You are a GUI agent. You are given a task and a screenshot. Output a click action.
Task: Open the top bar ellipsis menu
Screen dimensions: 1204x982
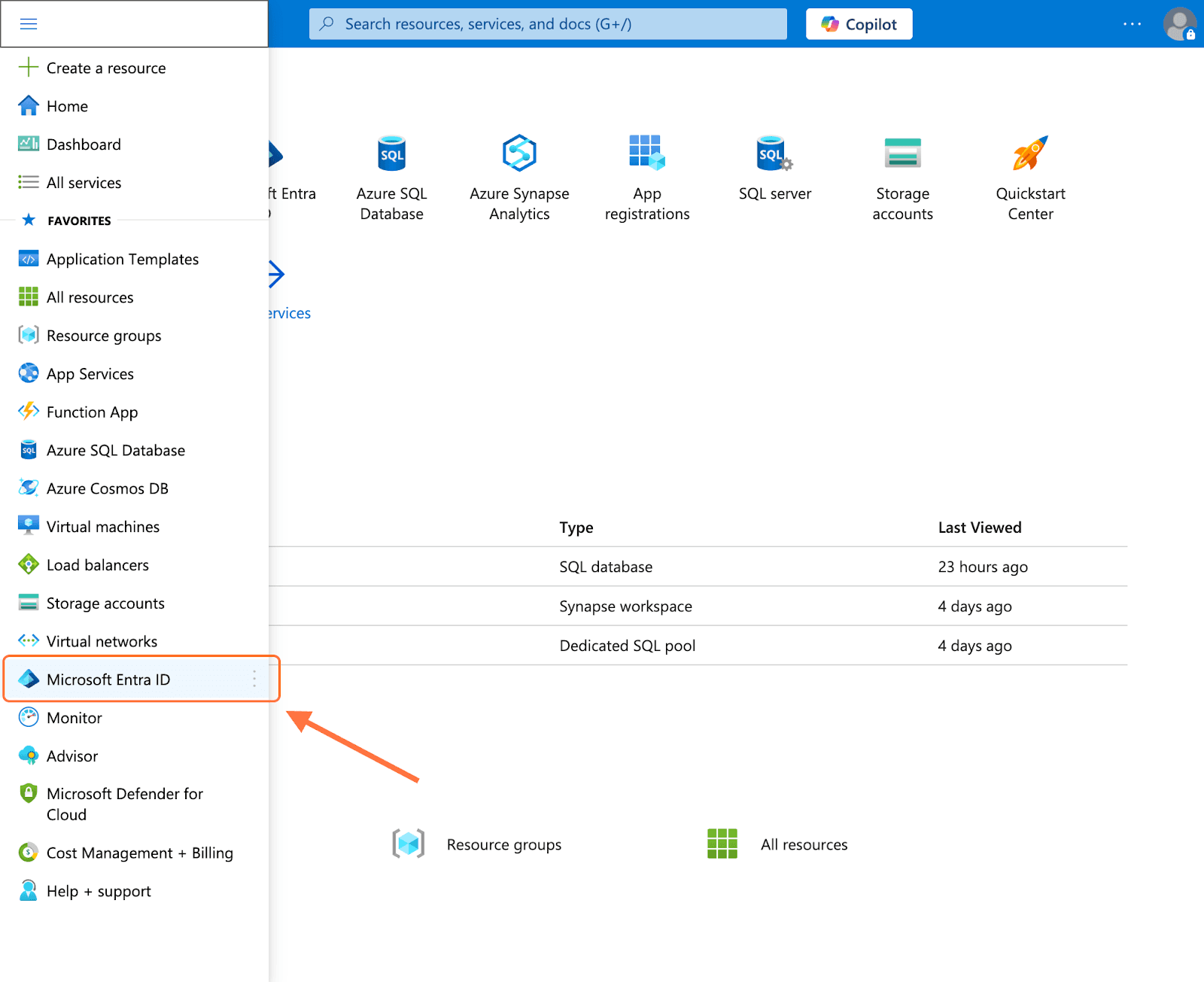[1132, 24]
